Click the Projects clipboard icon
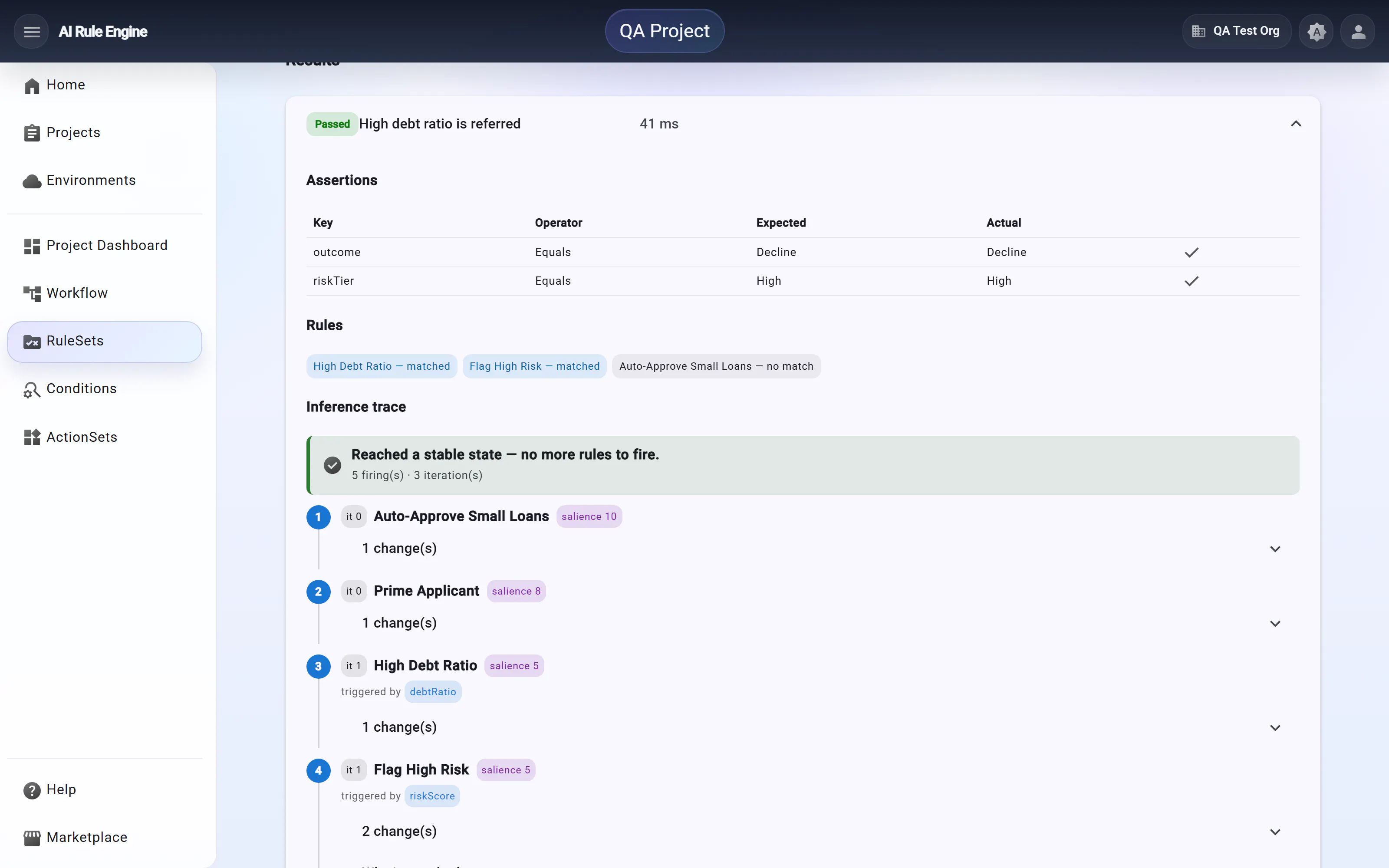 pyautogui.click(x=32, y=133)
